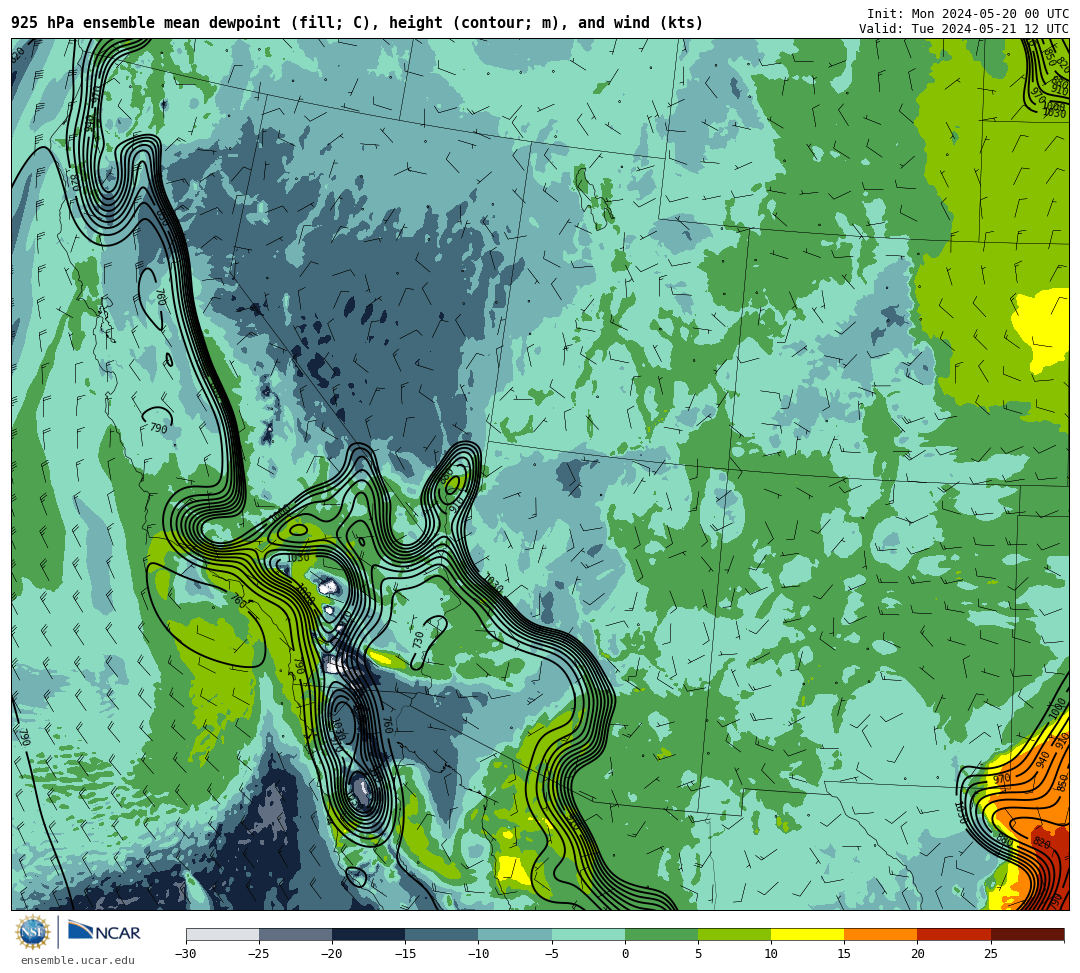Click the '730' height contour label
Screen dimensions: 1080x973
418,639
